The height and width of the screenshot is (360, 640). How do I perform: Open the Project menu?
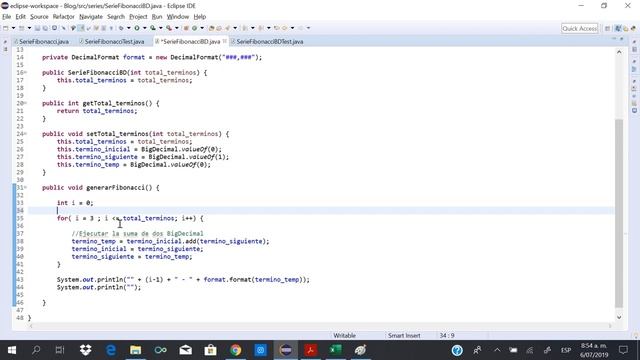pyautogui.click(x=138, y=17)
